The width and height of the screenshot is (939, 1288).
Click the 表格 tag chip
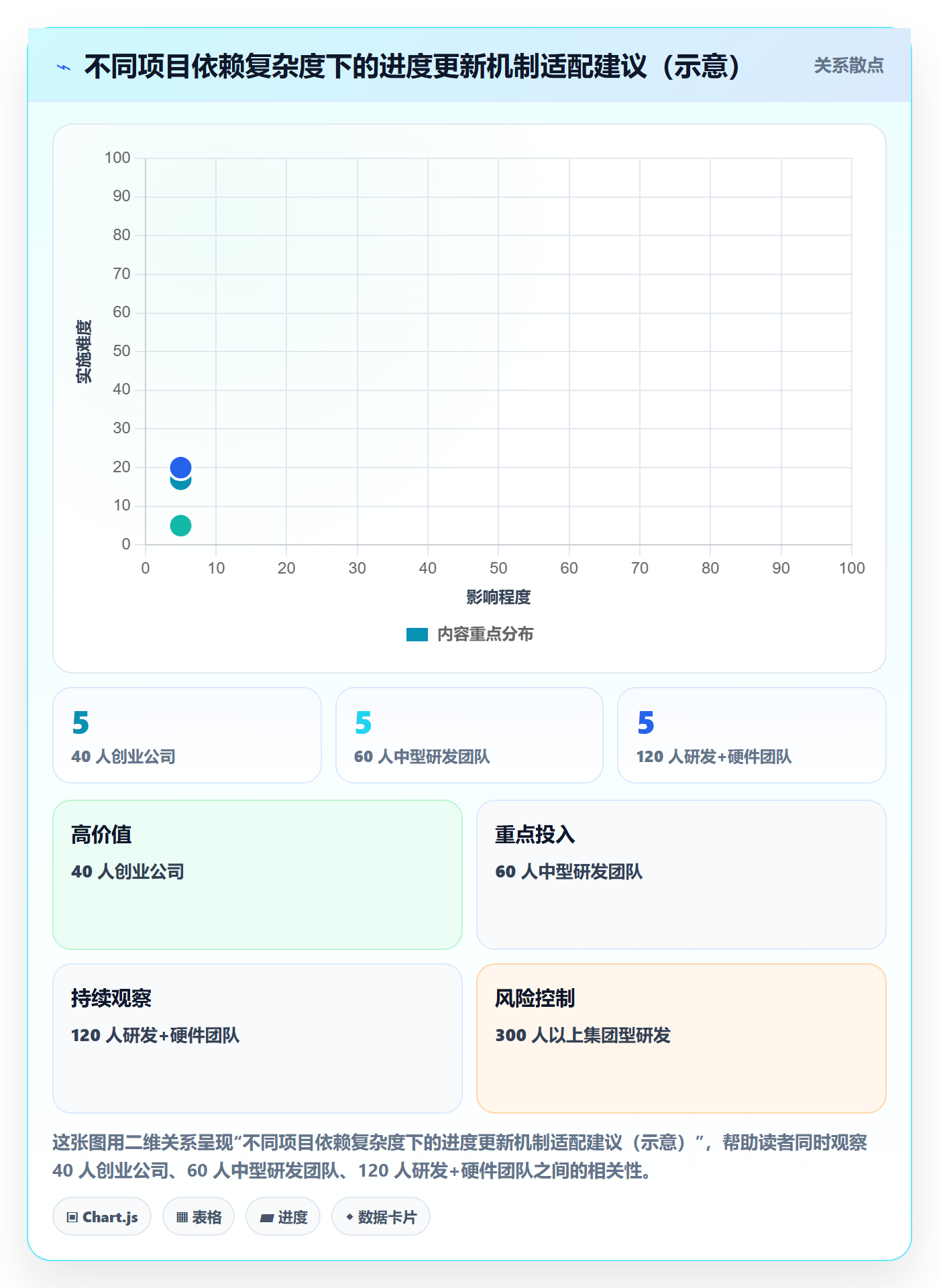(x=199, y=1217)
